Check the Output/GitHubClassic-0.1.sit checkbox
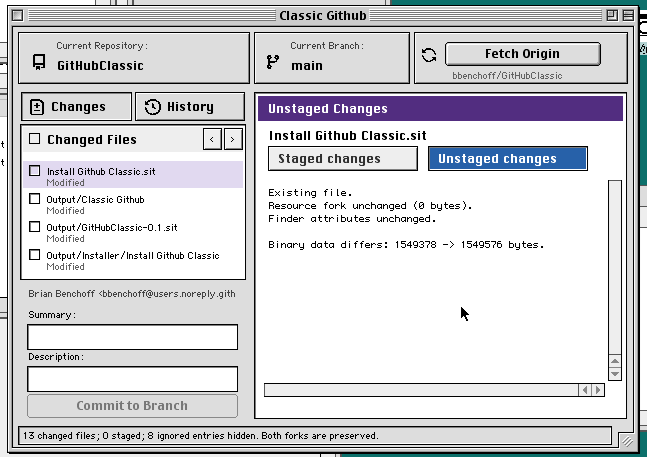647x457 pixels. [35, 227]
